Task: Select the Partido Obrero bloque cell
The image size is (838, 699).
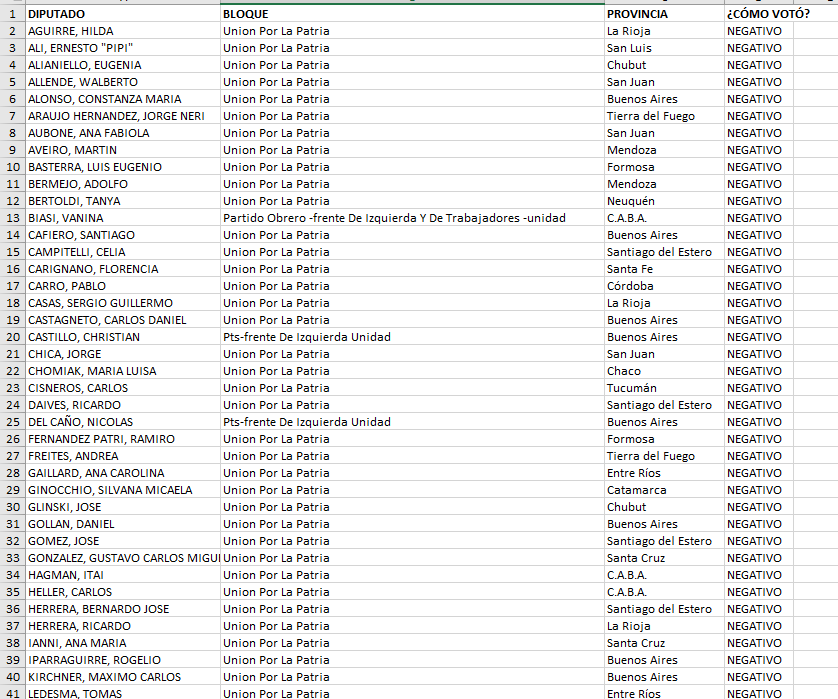Action: click(413, 218)
